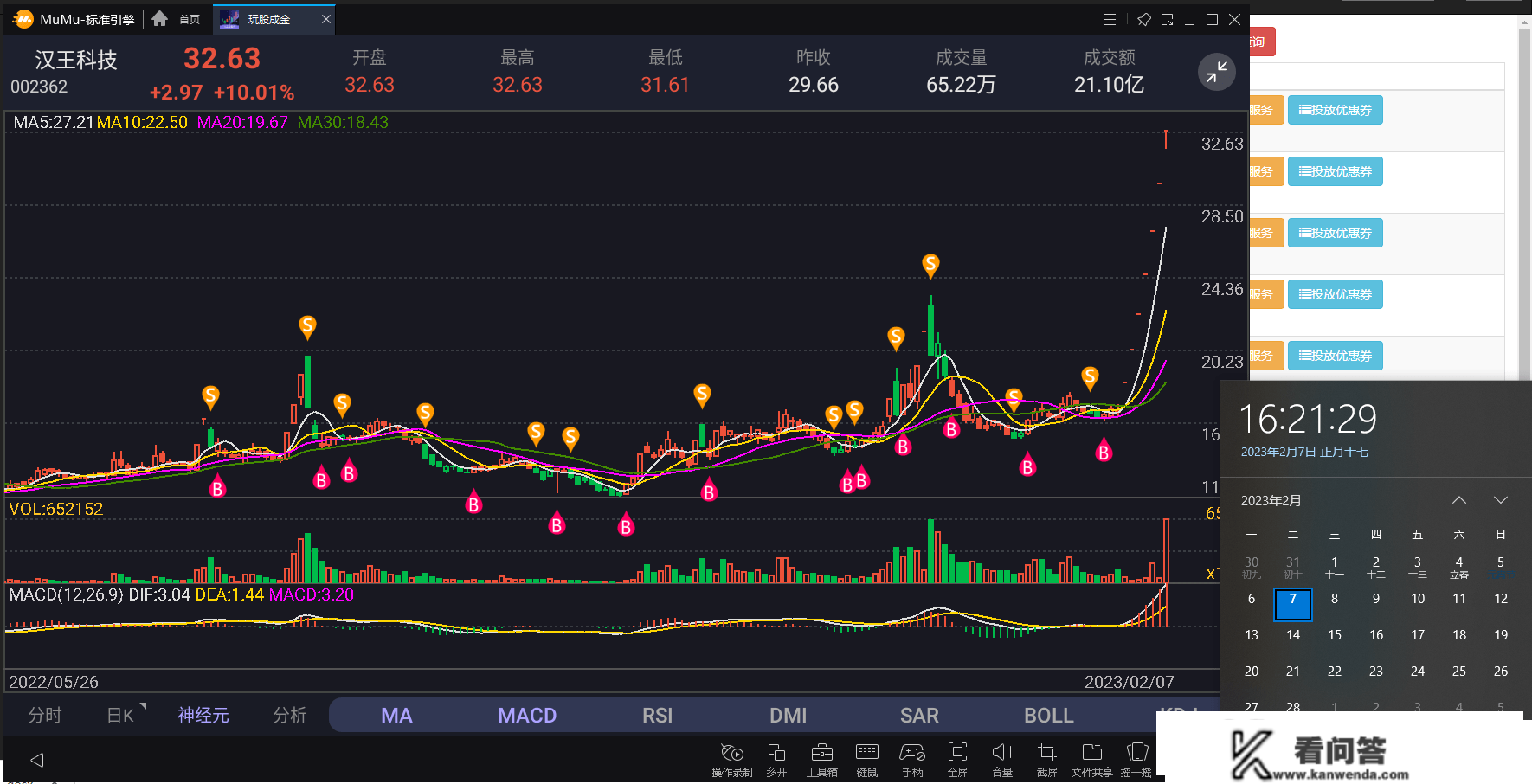Click the chart start date 2022/05/26
The width and height of the screenshot is (1532, 784).
click(54, 682)
